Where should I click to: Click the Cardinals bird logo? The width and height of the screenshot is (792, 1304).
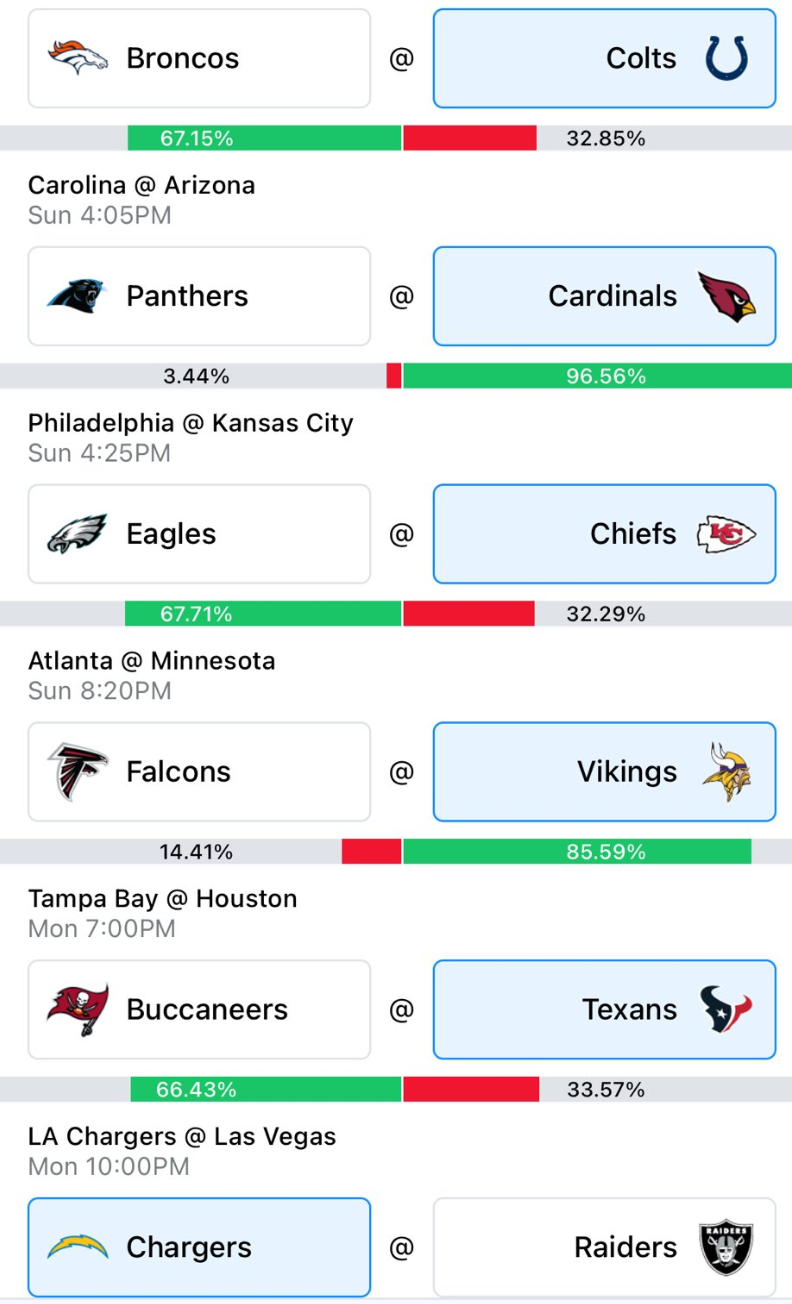click(726, 296)
